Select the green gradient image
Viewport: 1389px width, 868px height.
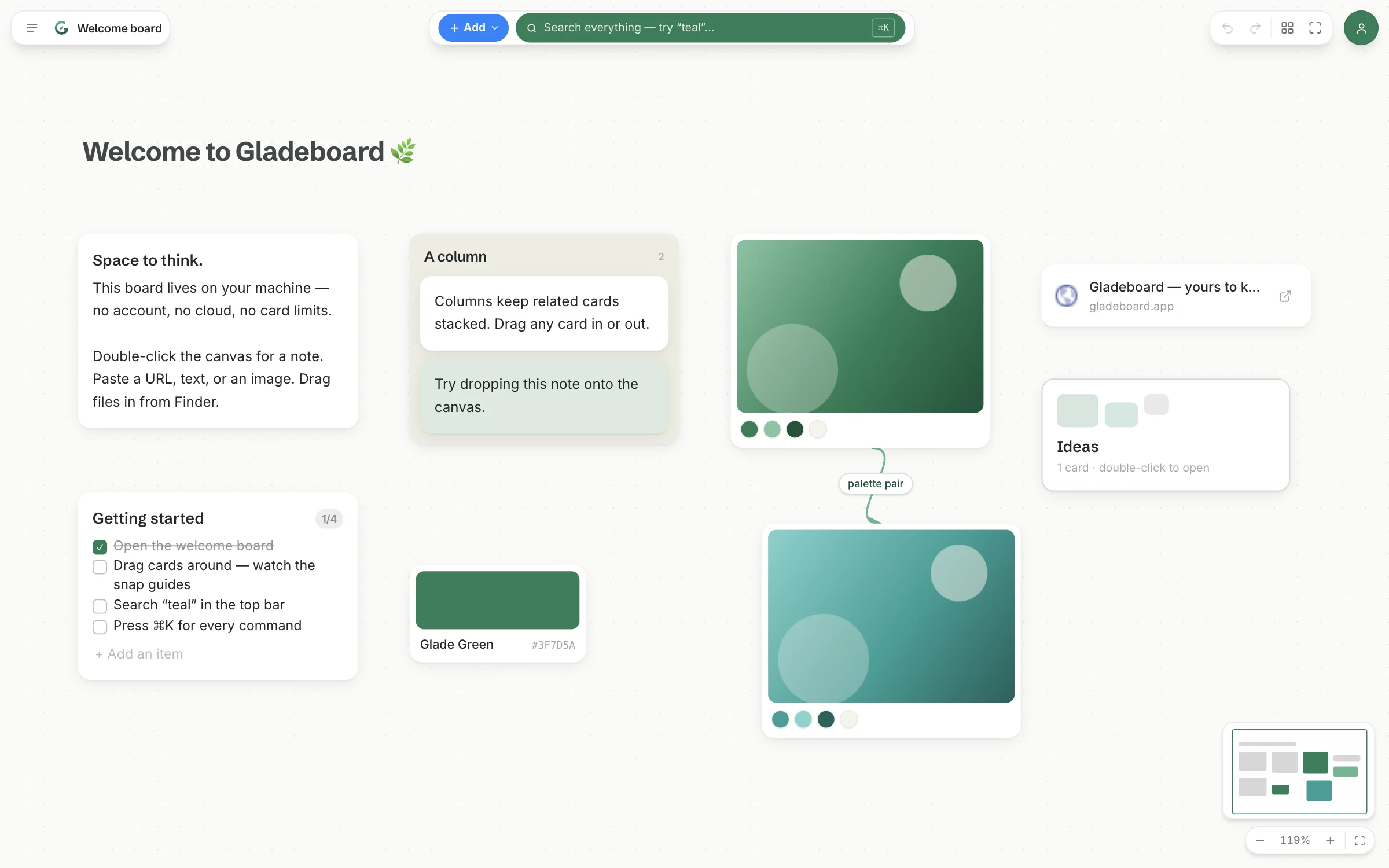click(x=860, y=326)
